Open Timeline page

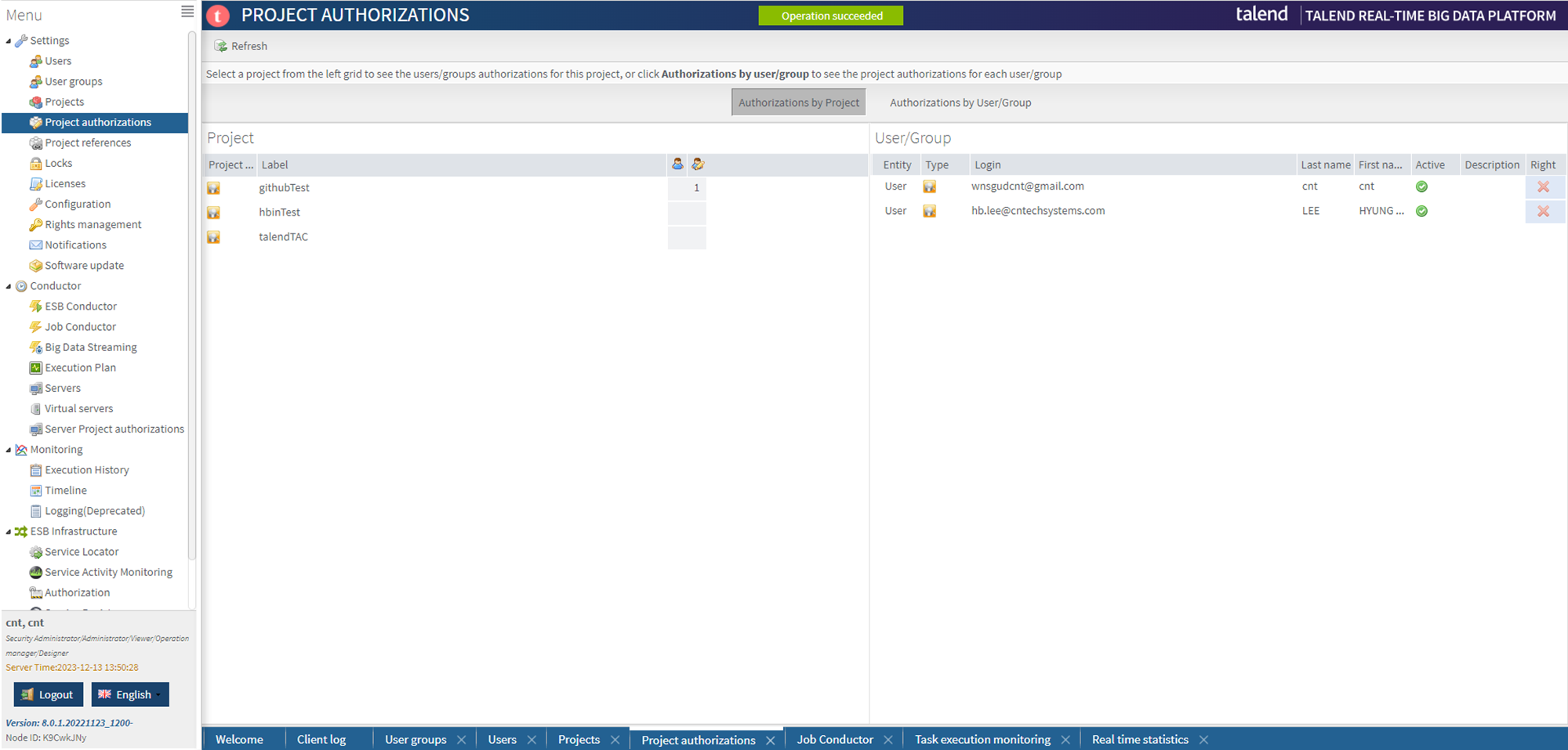click(66, 491)
